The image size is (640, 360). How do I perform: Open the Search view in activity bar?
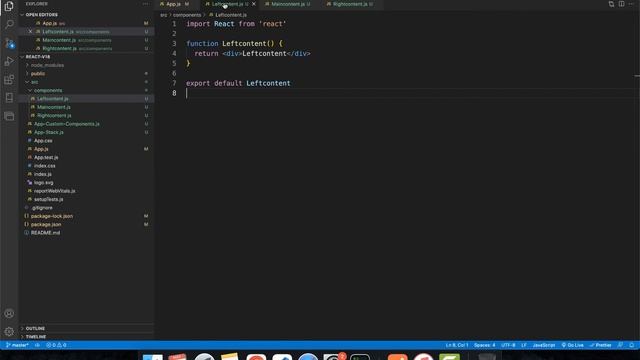(9, 24)
